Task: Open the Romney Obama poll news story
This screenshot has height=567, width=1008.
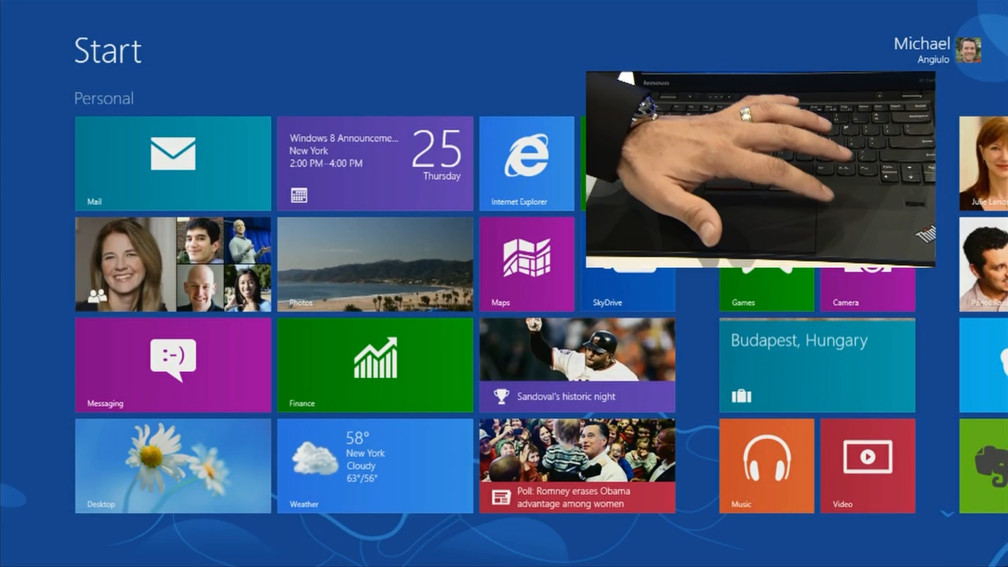Action: [577, 465]
